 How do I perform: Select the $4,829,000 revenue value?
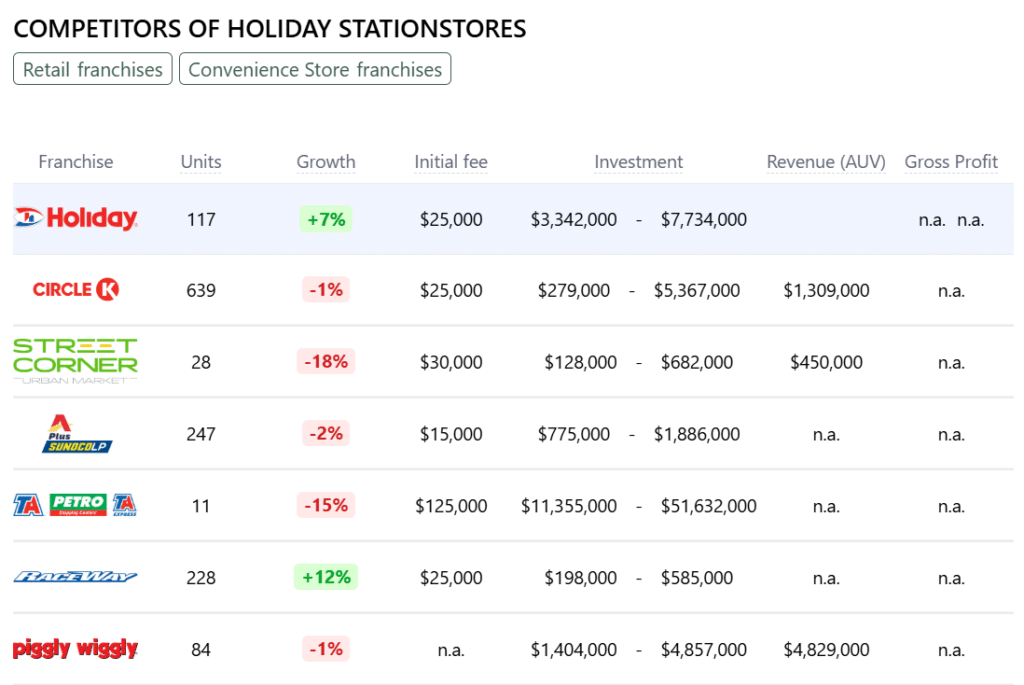coord(826,649)
